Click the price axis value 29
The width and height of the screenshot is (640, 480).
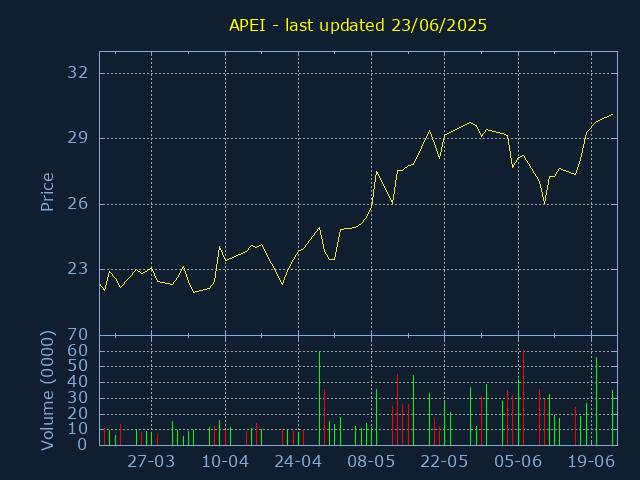click(x=78, y=138)
